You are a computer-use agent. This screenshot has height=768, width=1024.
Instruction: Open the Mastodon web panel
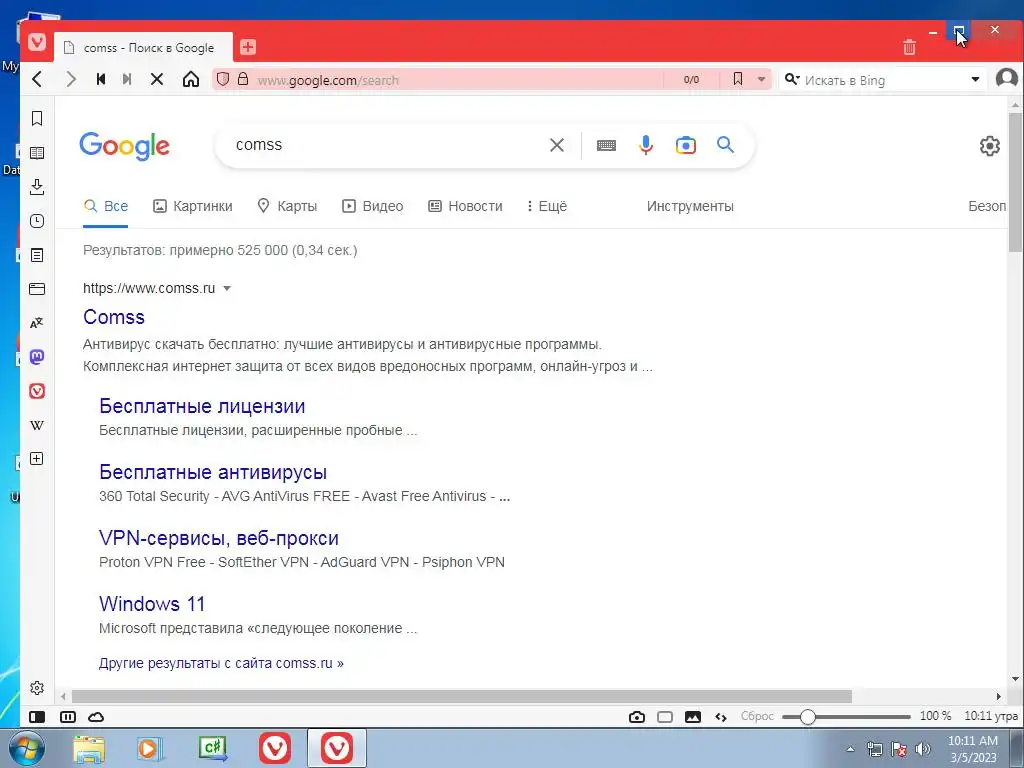coord(37,357)
